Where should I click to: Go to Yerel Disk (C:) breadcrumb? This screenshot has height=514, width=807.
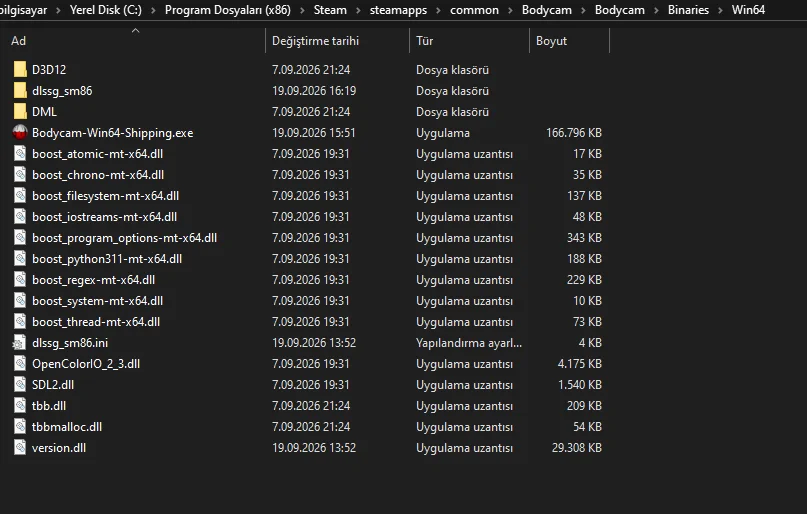point(106,10)
